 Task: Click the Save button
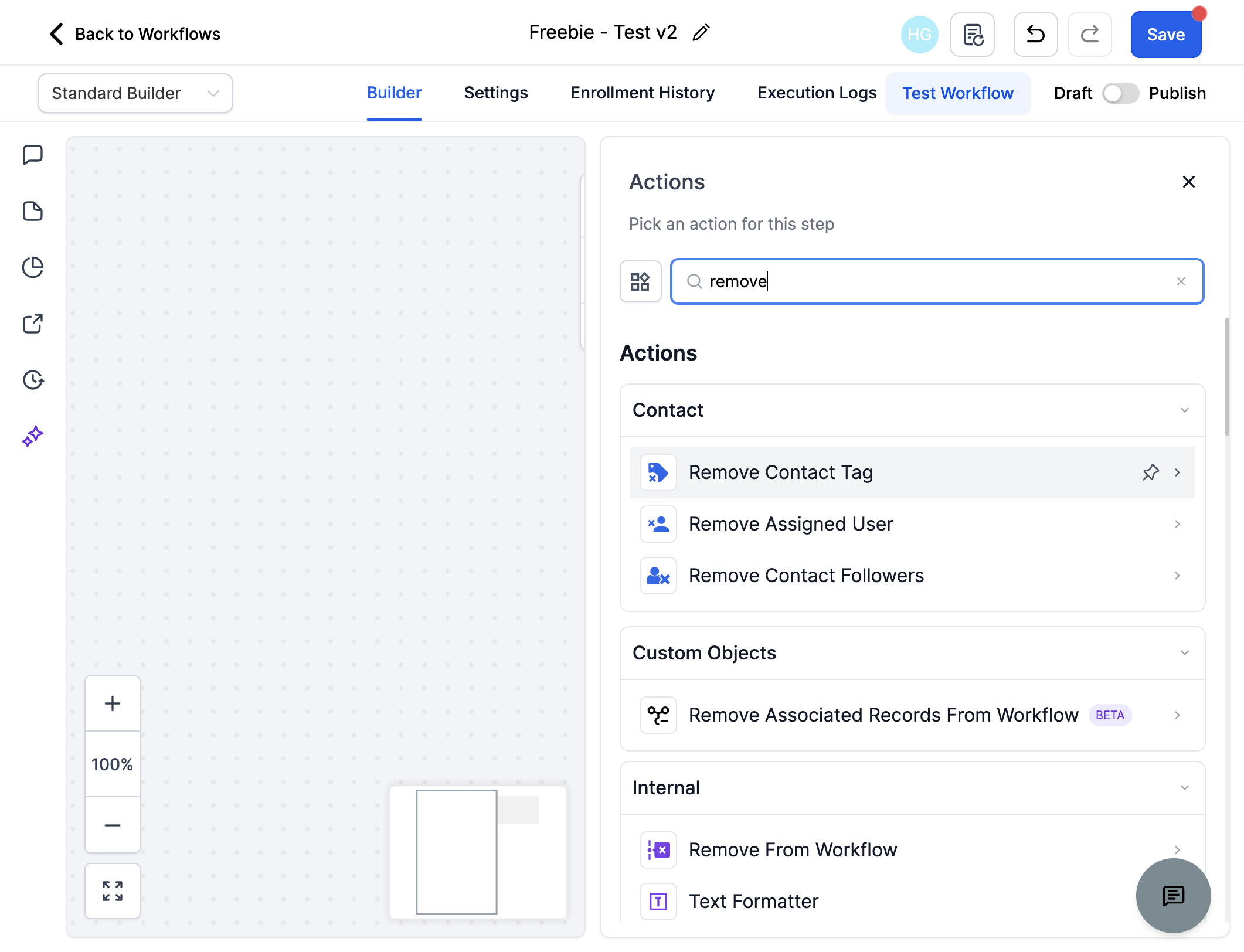(1165, 35)
